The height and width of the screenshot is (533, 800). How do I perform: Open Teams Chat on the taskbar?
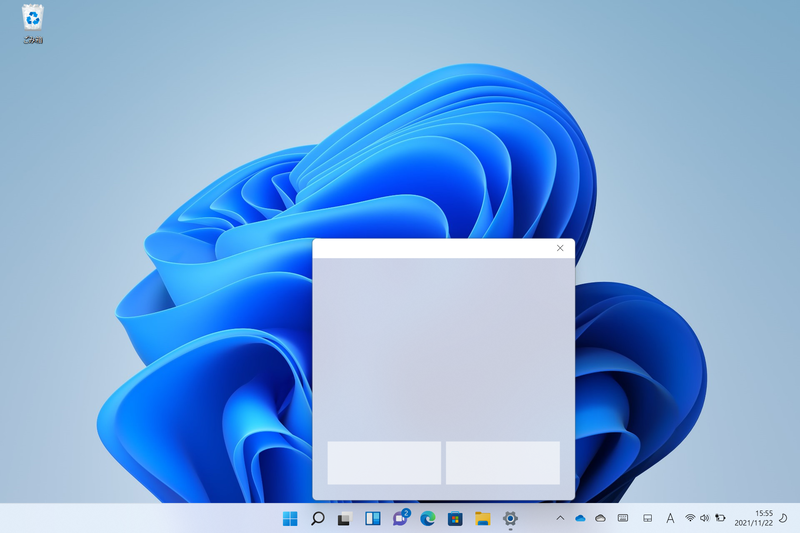click(401, 518)
